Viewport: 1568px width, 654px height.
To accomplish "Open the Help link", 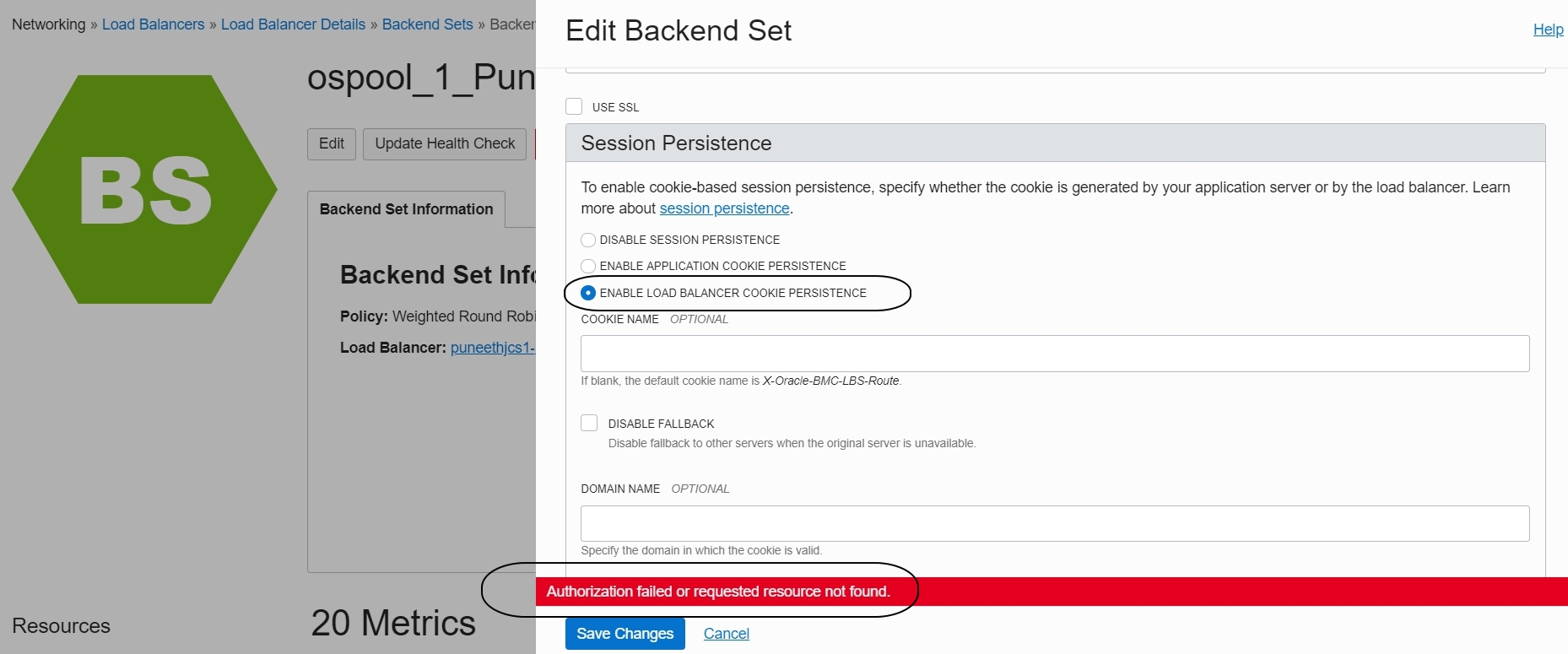I will 1548,30.
